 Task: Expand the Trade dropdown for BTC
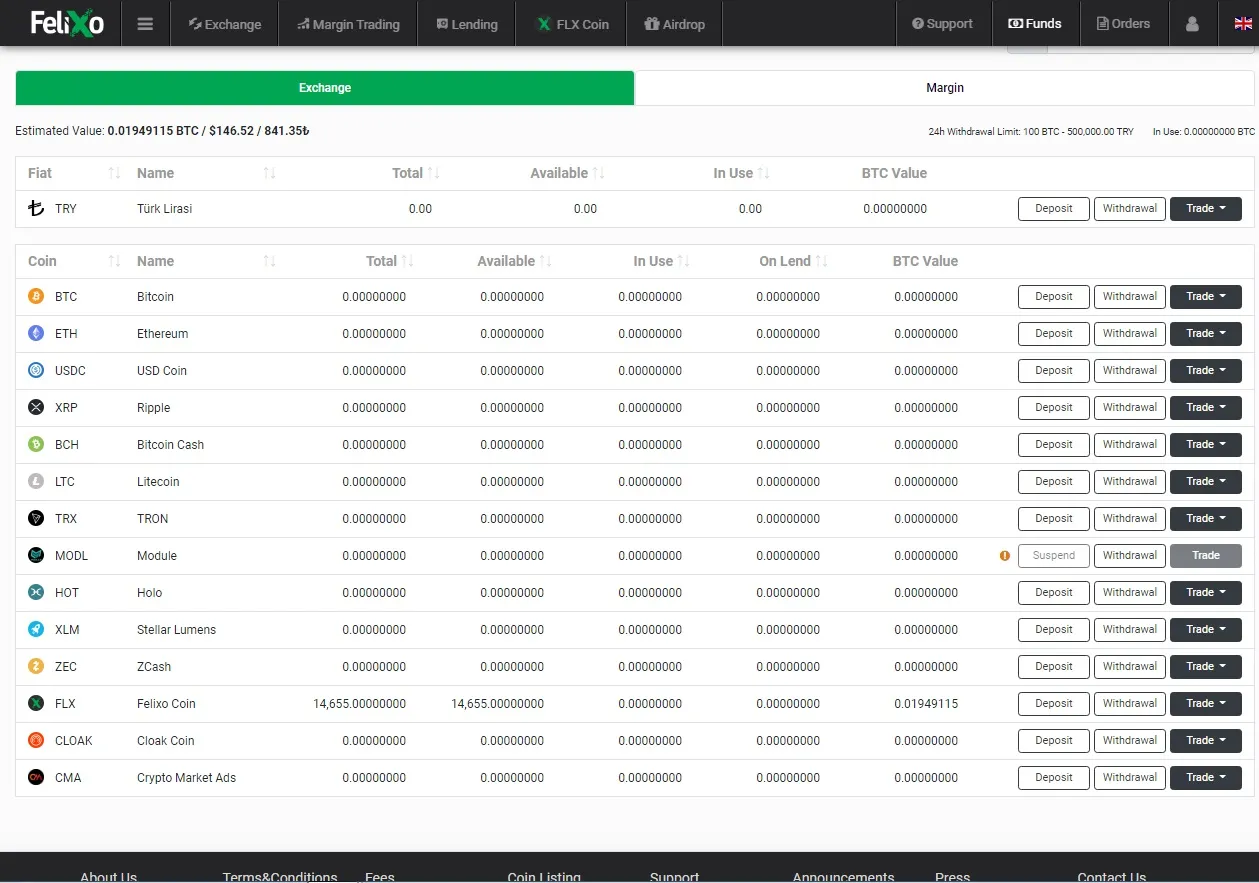(x=1206, y=296)
